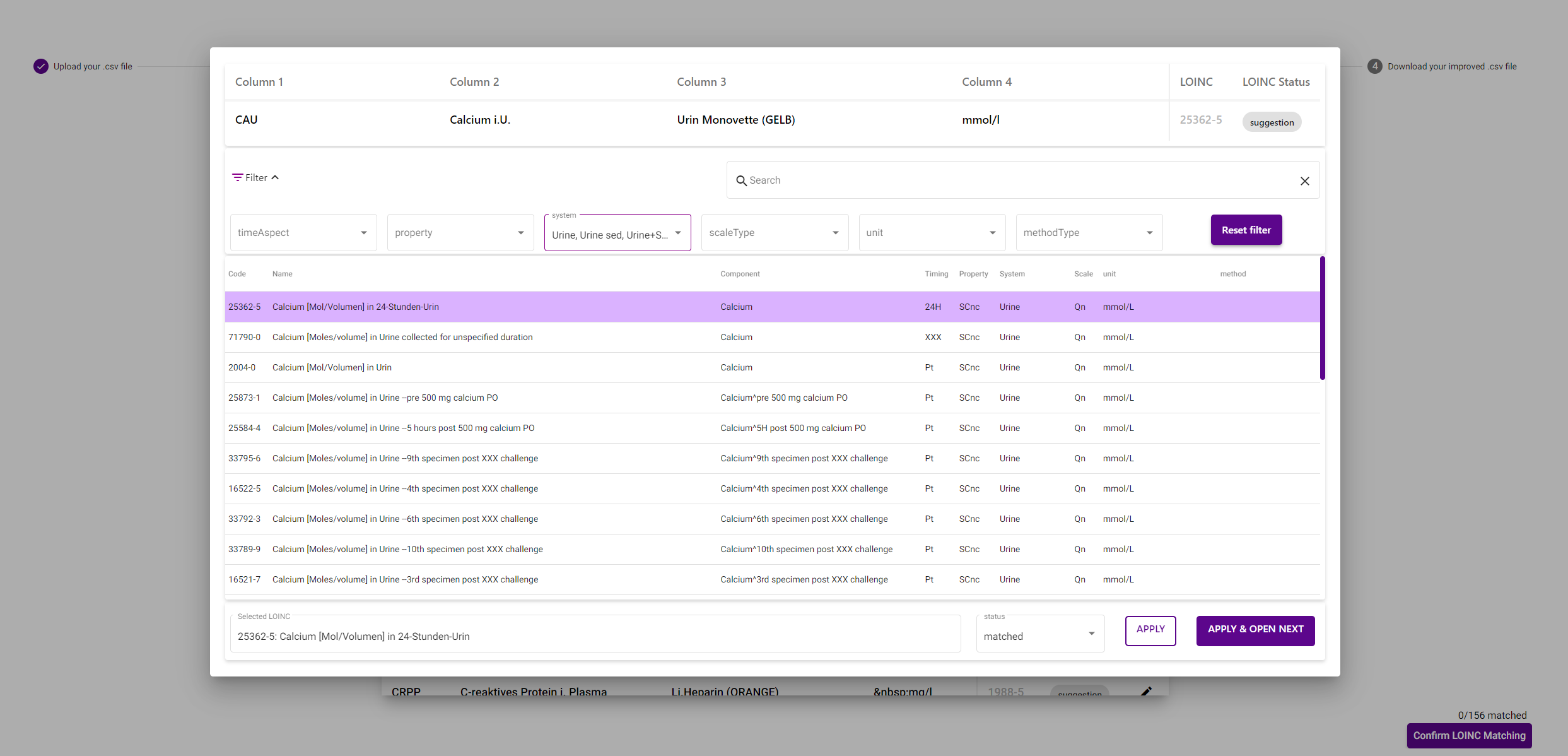
Task: Open the property filter dropdown
Action: [x=460, y=233]
